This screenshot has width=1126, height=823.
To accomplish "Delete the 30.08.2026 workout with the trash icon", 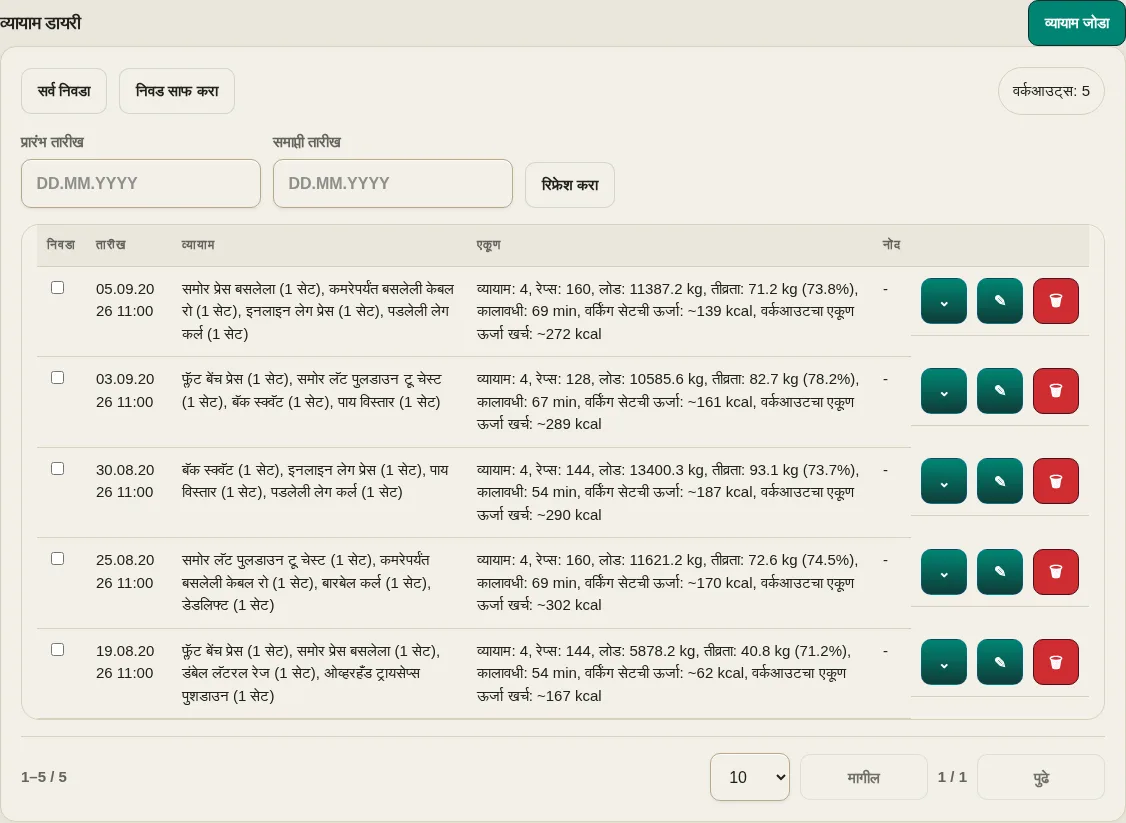I will point(1056,481).
